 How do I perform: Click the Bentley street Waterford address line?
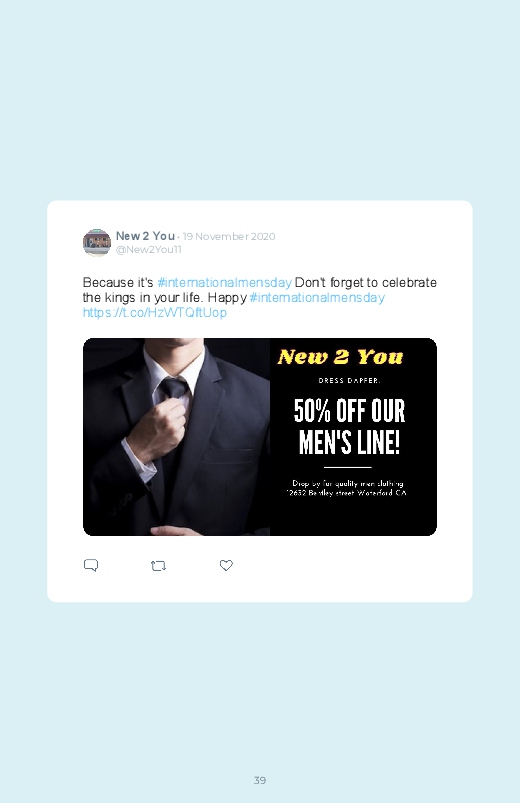(346, 493)
